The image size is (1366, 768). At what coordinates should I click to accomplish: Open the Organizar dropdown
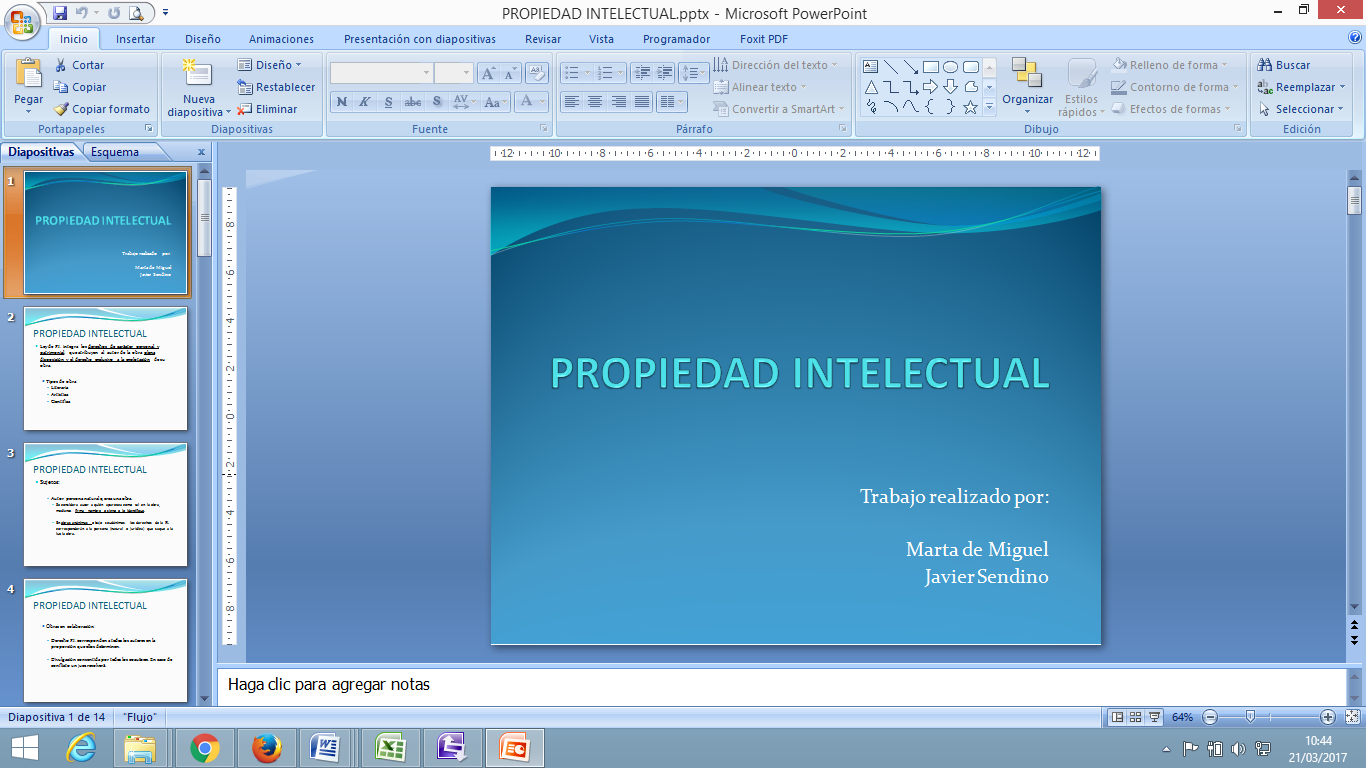tap(1027, 99)
